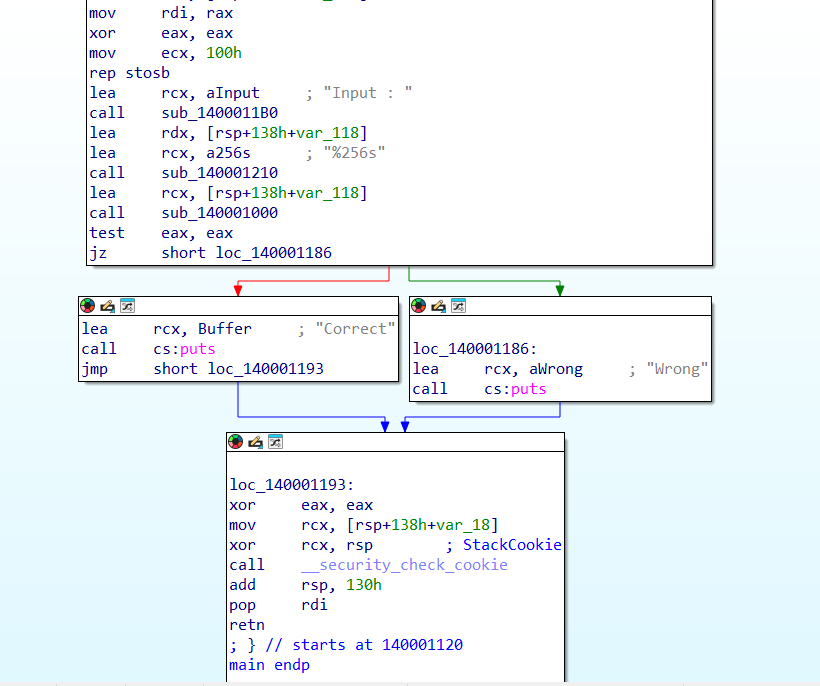Select the aInput operand
Viewport: 820px width, 686px height.
click(x=233, y=93)
